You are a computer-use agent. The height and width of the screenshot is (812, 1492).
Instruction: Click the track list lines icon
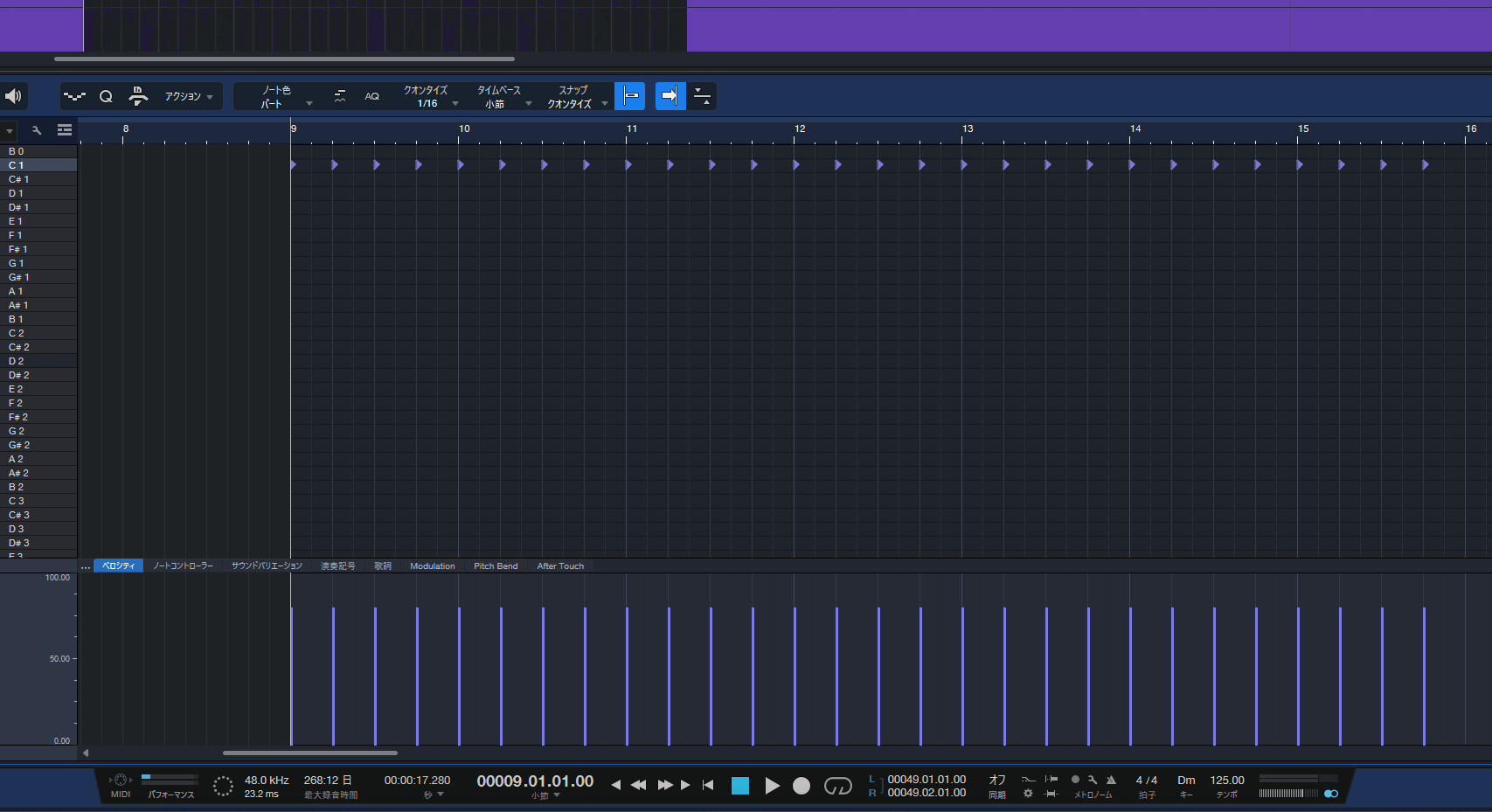[x=65, y=130]
